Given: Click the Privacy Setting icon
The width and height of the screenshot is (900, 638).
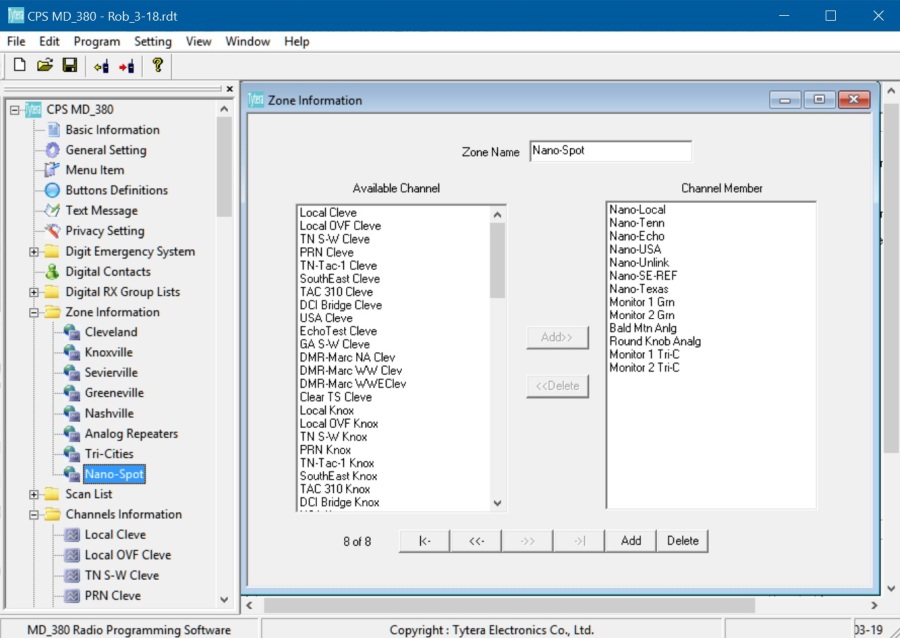Looking at the screenshot, I should pos(52,231).
